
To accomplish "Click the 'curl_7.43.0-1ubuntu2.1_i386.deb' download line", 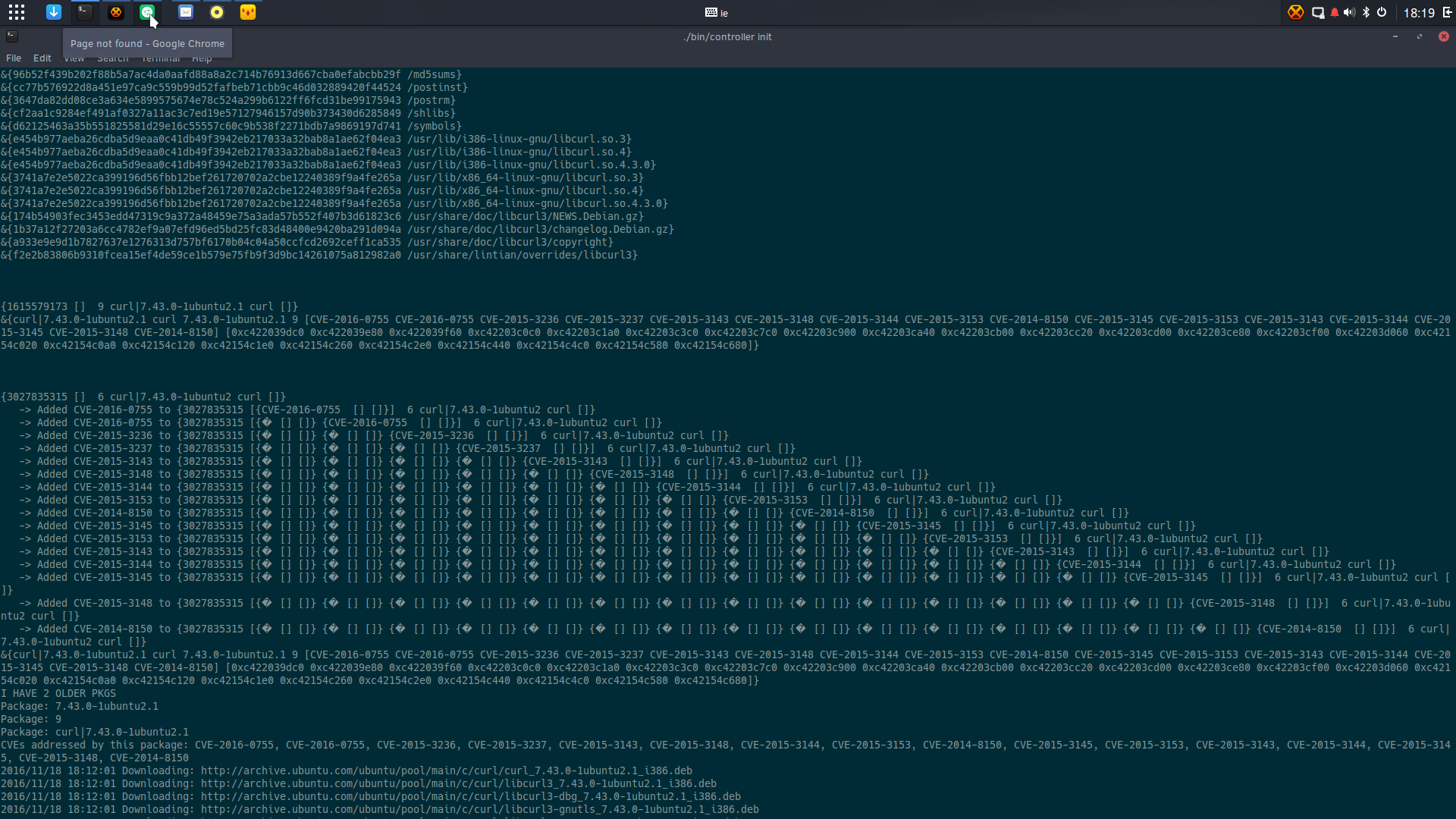I will click(347, 770).
